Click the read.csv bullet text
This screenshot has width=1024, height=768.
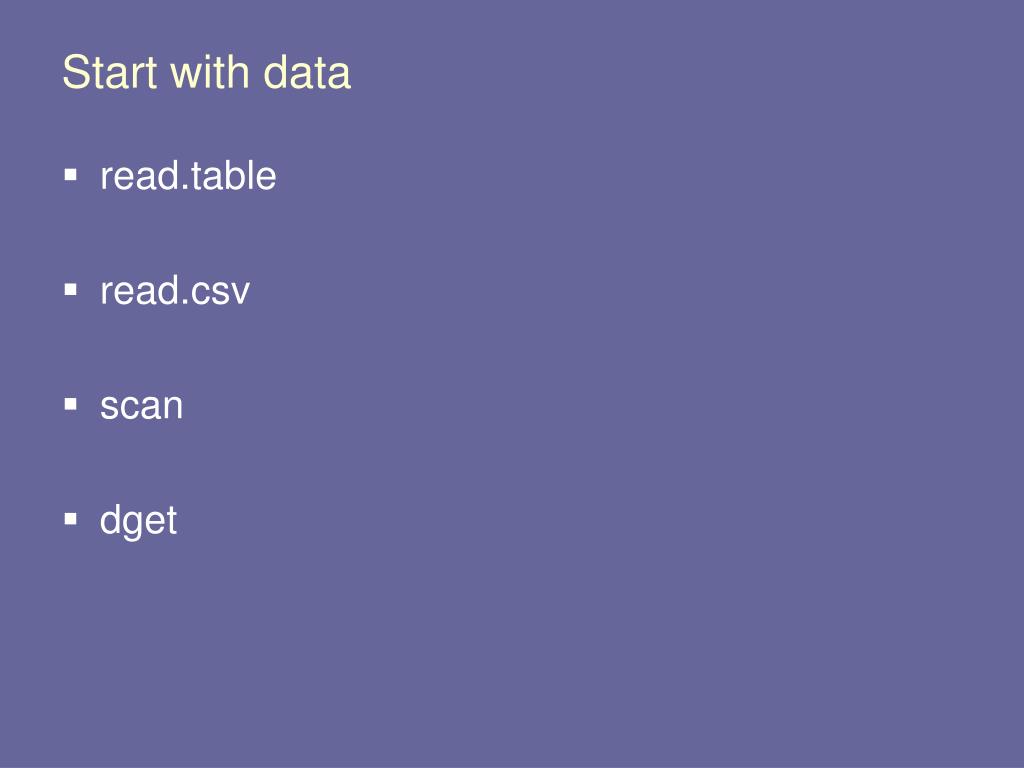174,291
